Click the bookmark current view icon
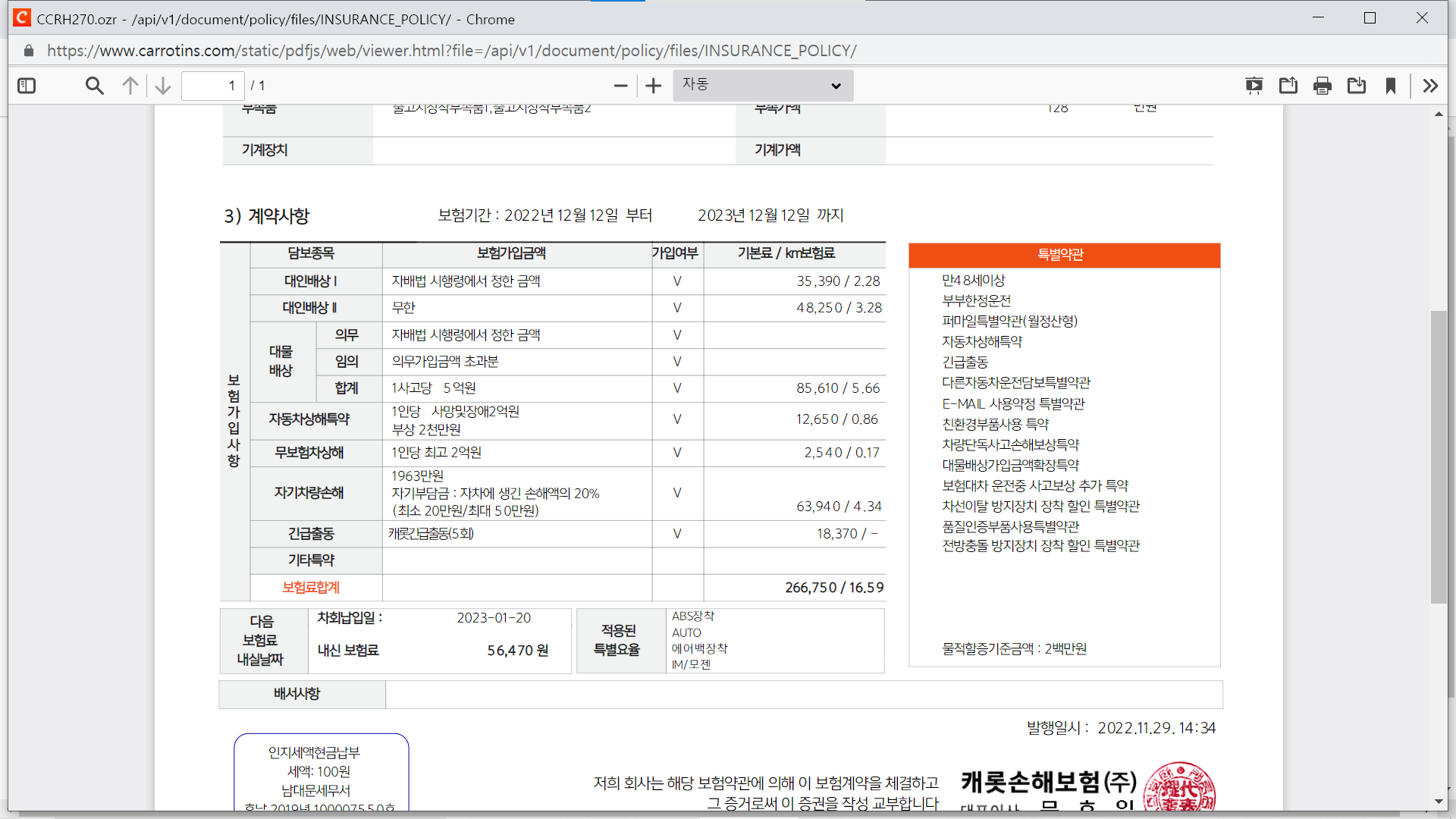Viewport: 1456px width, 819px height. pos(1391,86)
